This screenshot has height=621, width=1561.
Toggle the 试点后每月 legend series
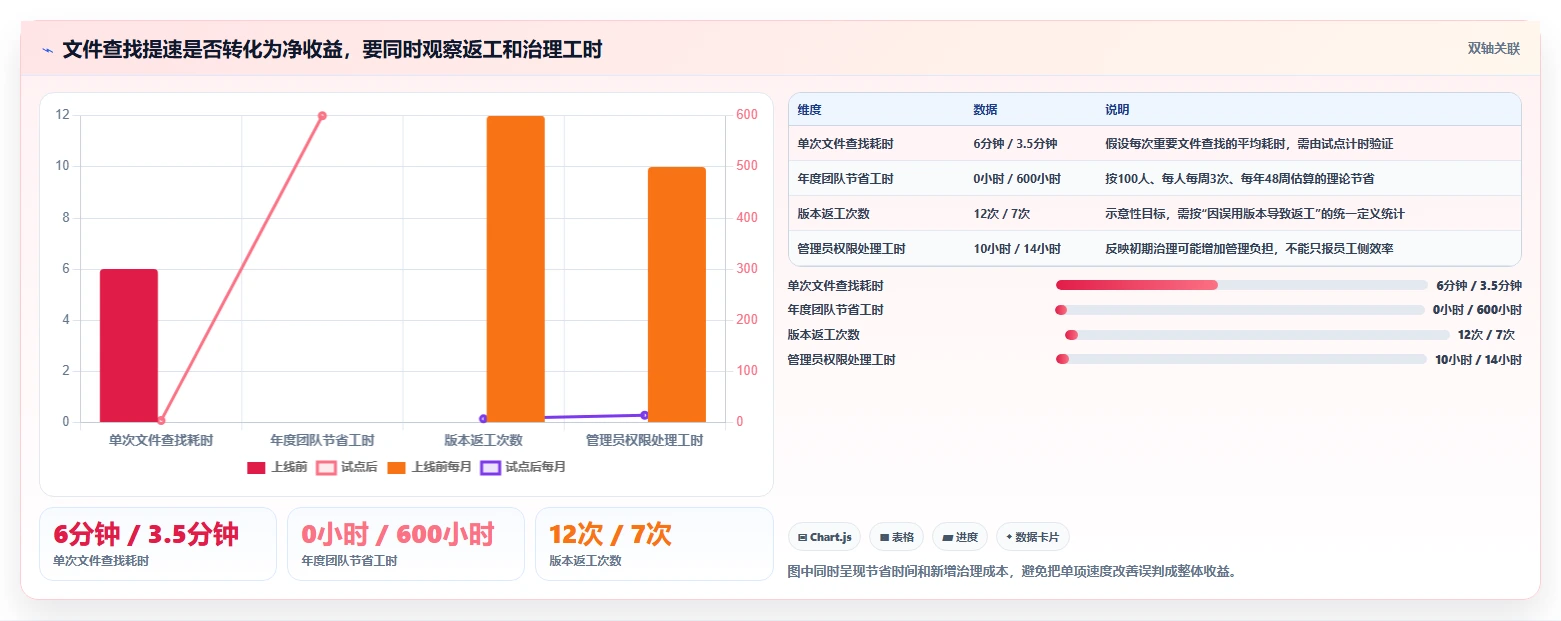[523, 467]
